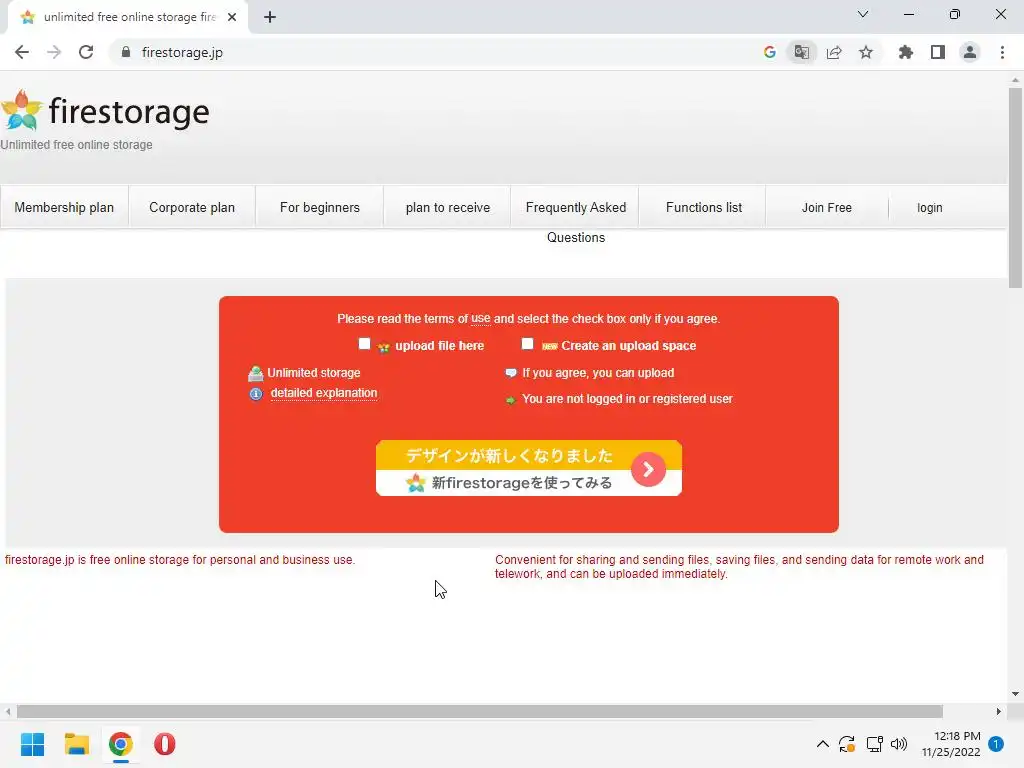Image resolution: width=1024 pixels, height=768 pixels.
Task: Open Membership plan menu
Action: pyautogui.click(x=64, y=207)
